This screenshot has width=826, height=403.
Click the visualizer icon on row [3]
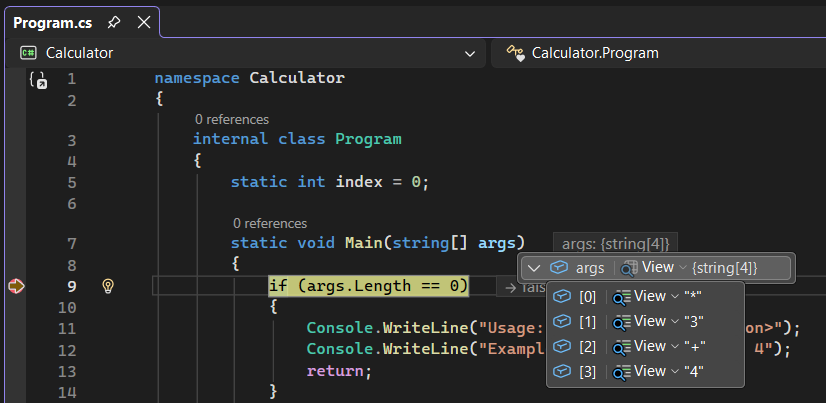(x=621, y=371)
